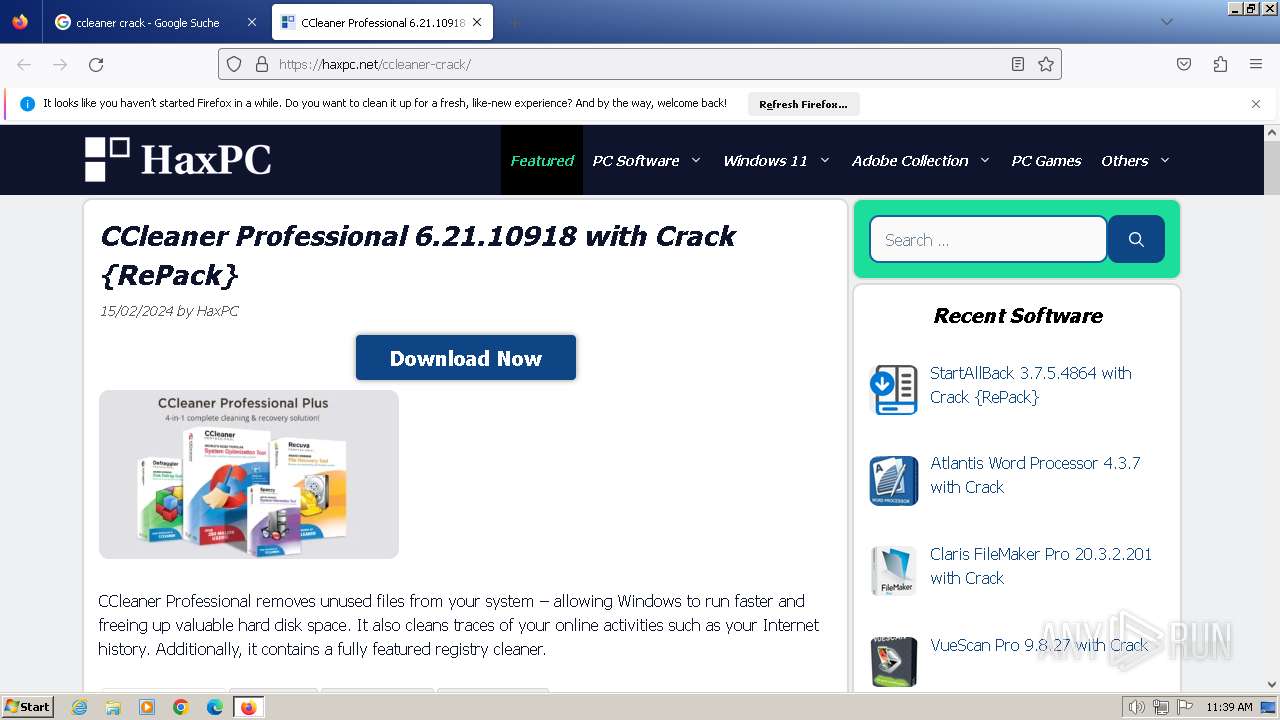Screen dimensions: 1280x720
Task: Click the HaxPC author link
Action: pos(217,311)
